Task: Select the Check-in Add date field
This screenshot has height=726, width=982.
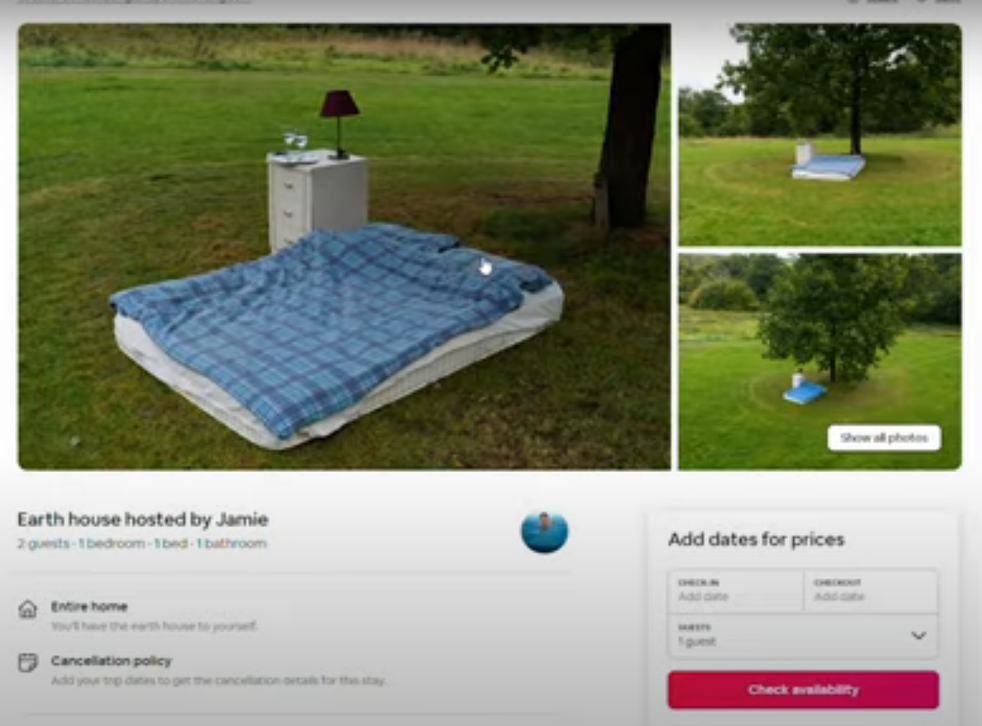Action: (x=735, y=591)
